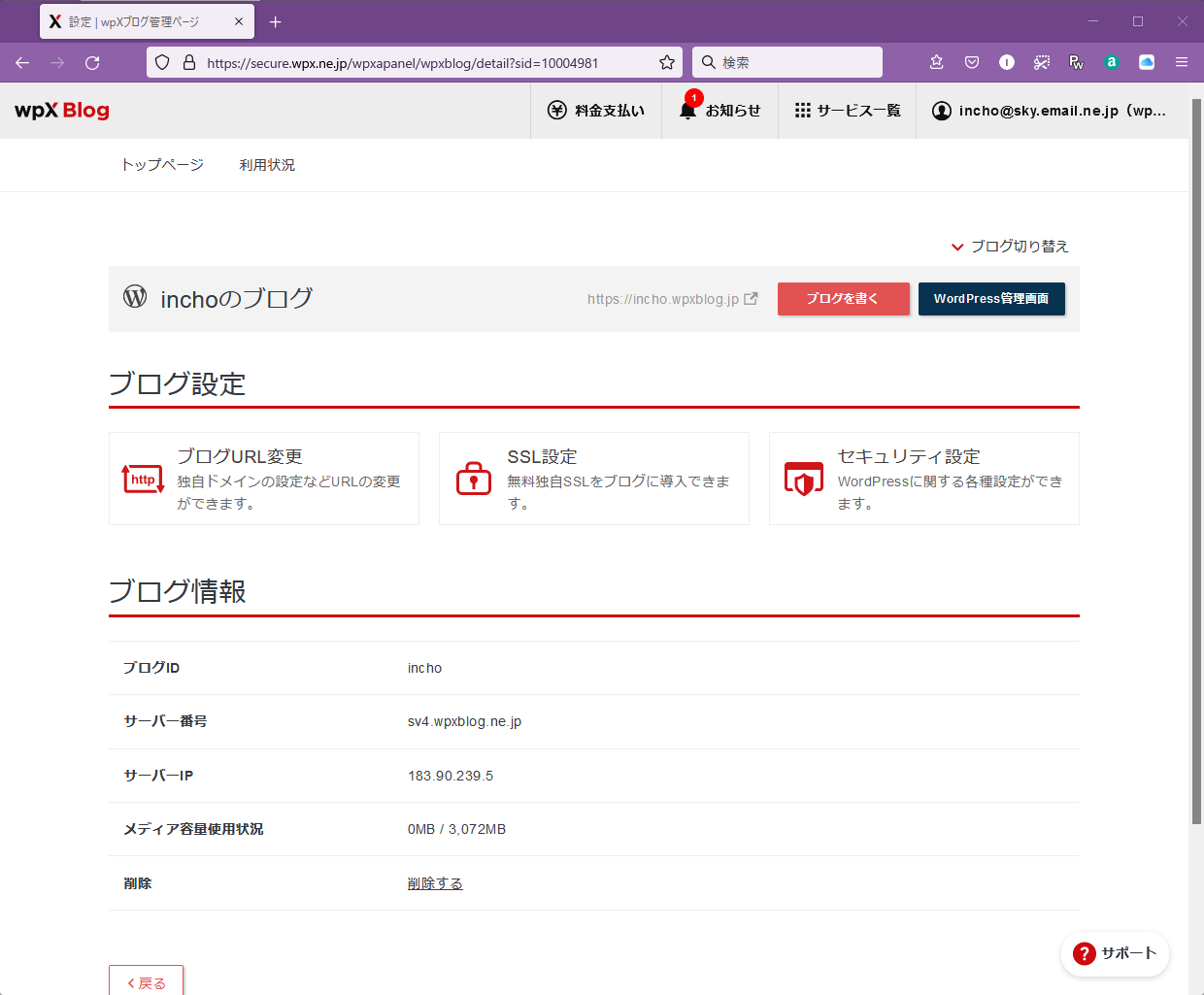Click the ブログを書く button

pos(844,299)
